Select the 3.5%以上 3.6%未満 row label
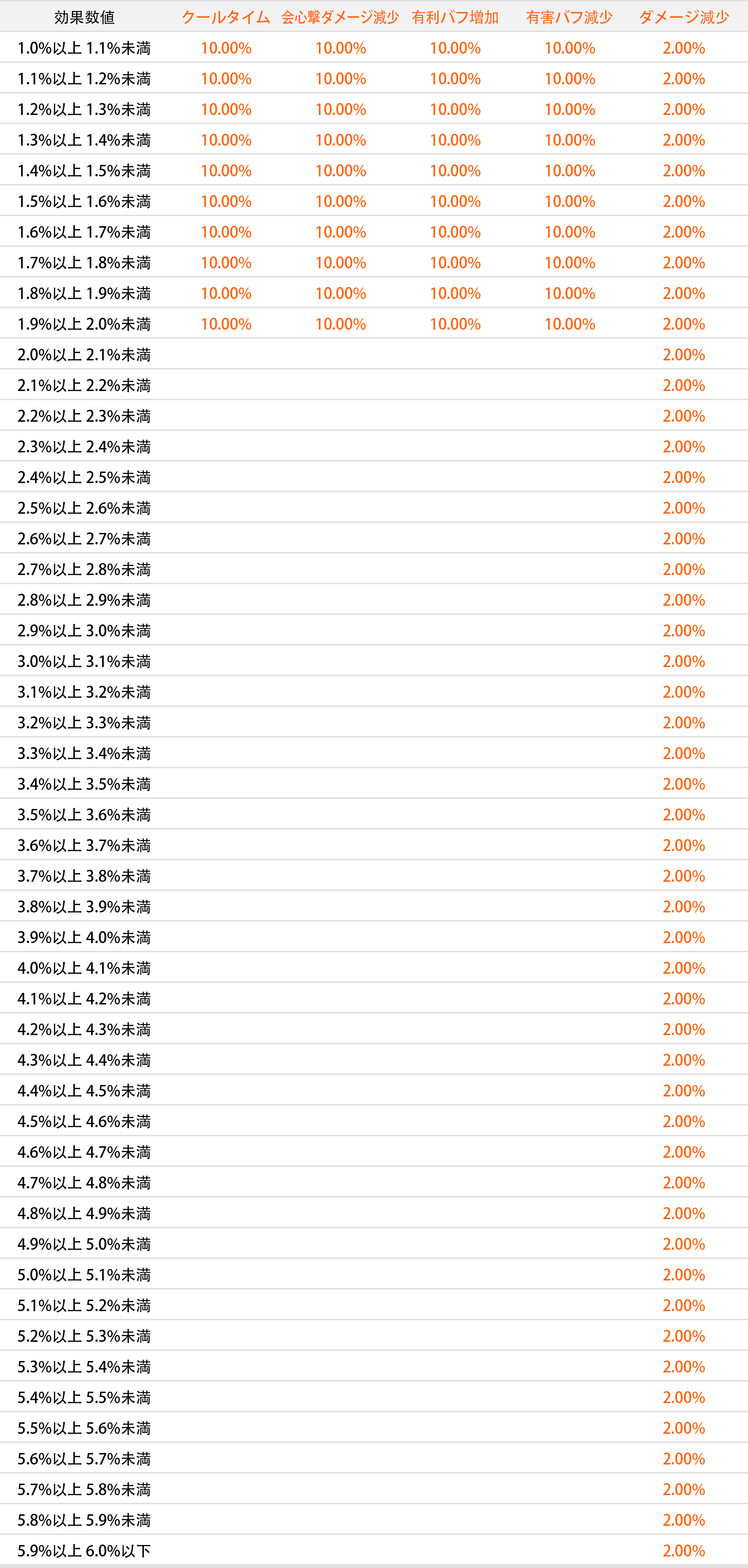748x1568 pixels. point(84,815)
